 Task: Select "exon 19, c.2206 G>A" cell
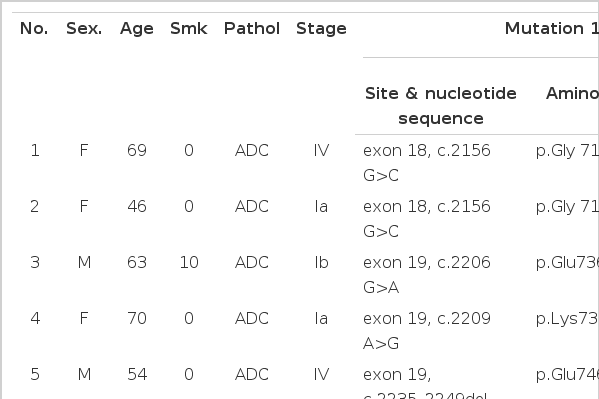(427, 275)
